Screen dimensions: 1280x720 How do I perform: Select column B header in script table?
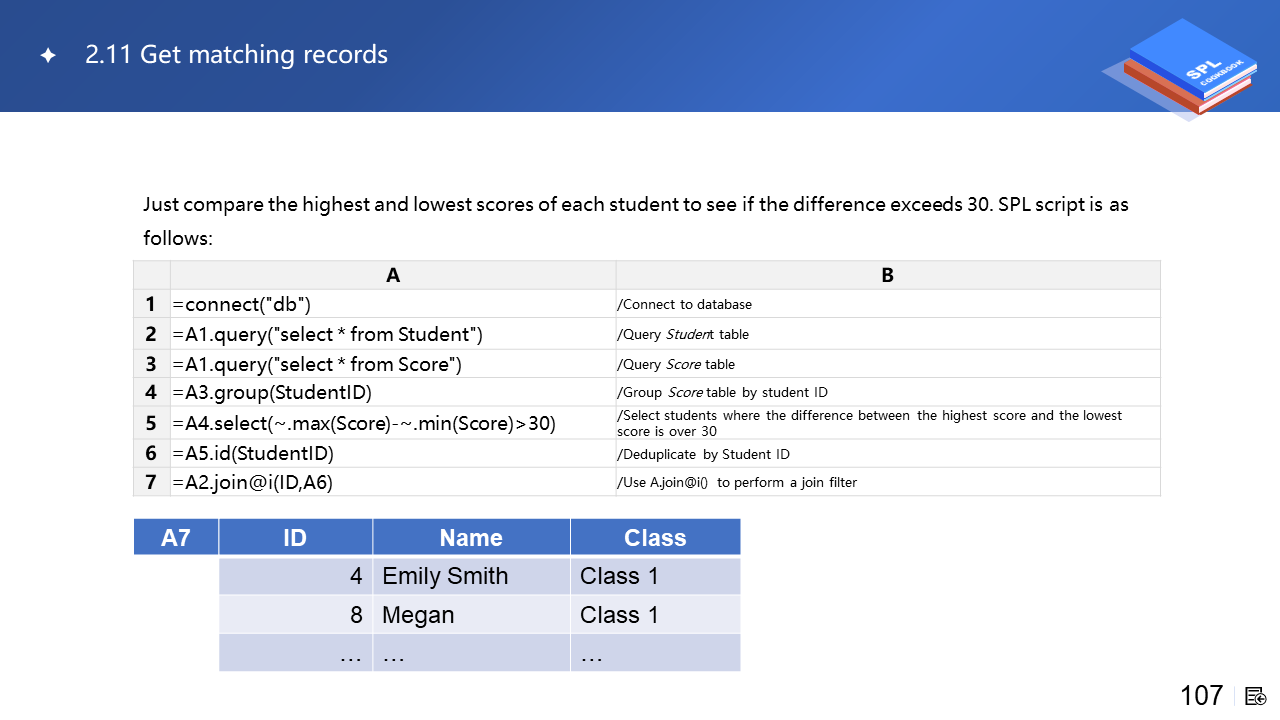pyautogui.click(x=887, y=275)
